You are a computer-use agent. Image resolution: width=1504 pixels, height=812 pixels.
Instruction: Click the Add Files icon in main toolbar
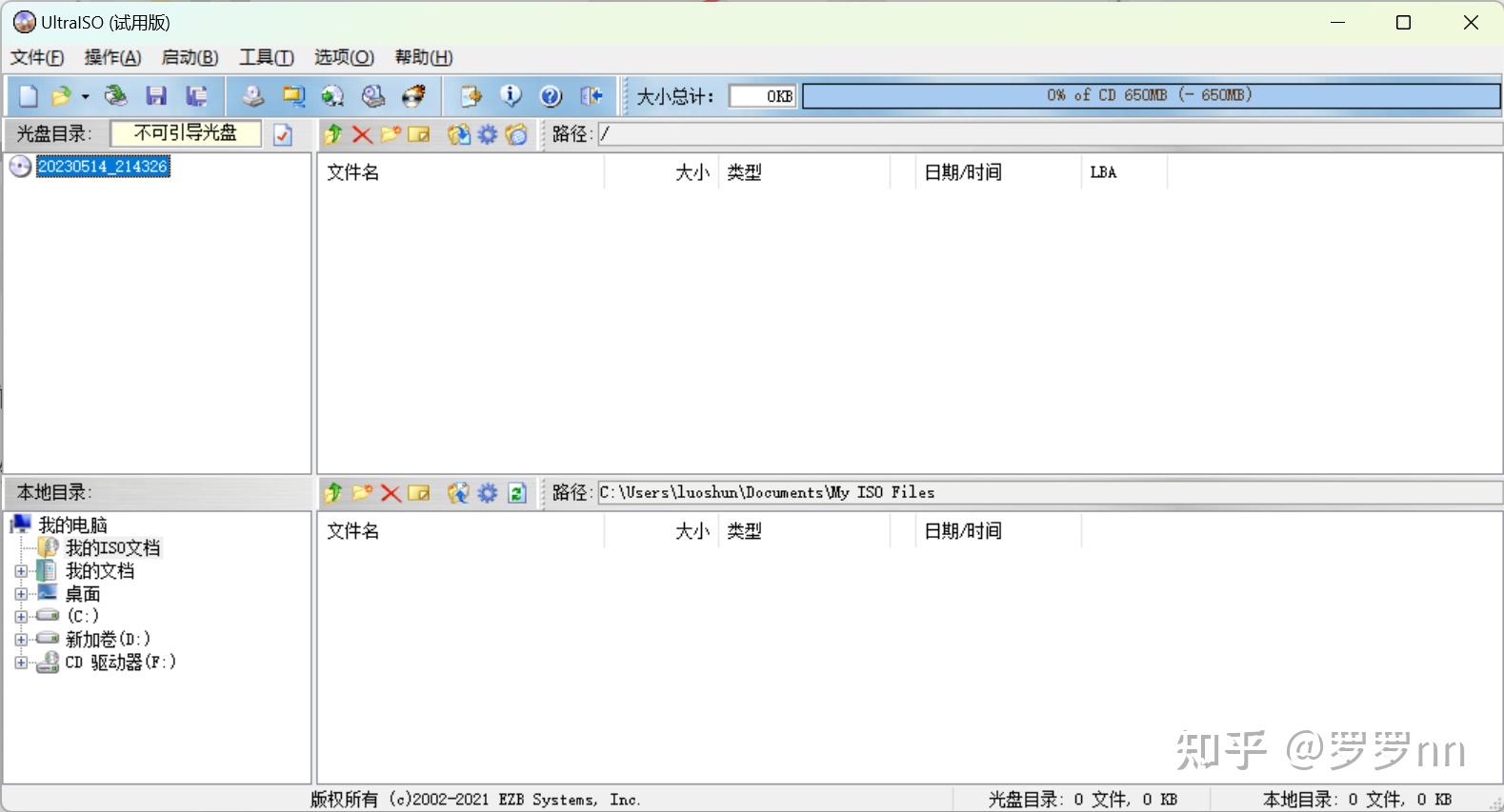tap(471, 96)
